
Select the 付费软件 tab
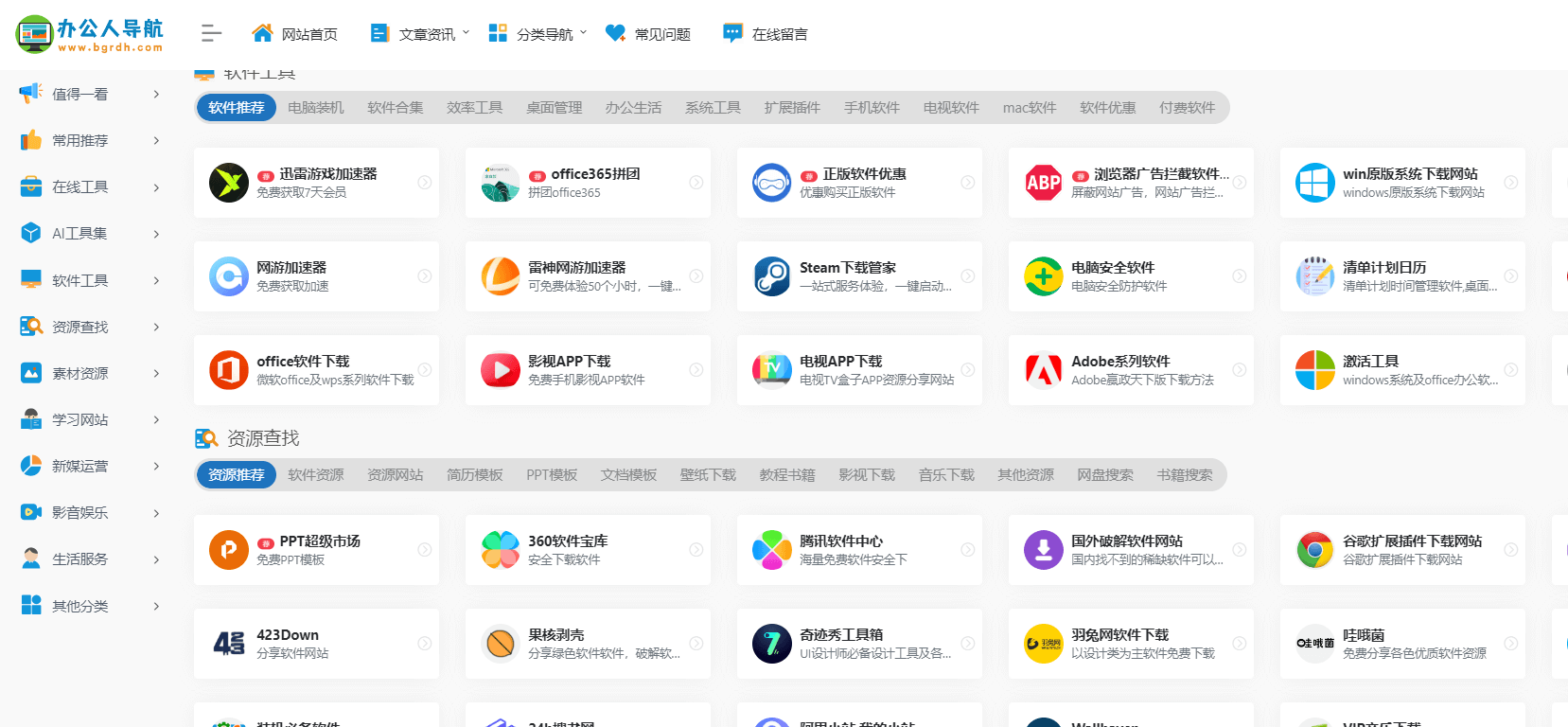[1188, 108]
